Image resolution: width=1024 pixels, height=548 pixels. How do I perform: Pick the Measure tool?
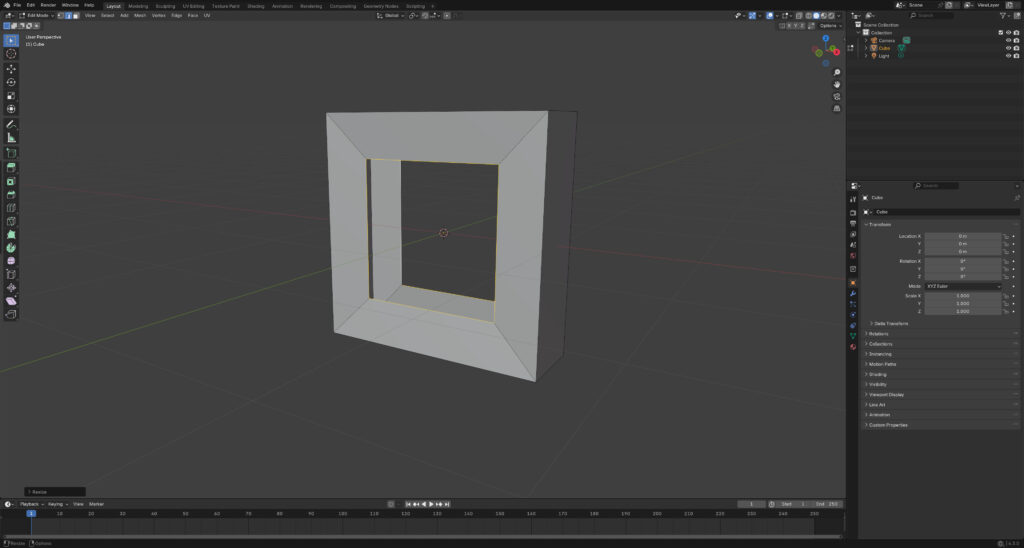click(11, 137)
